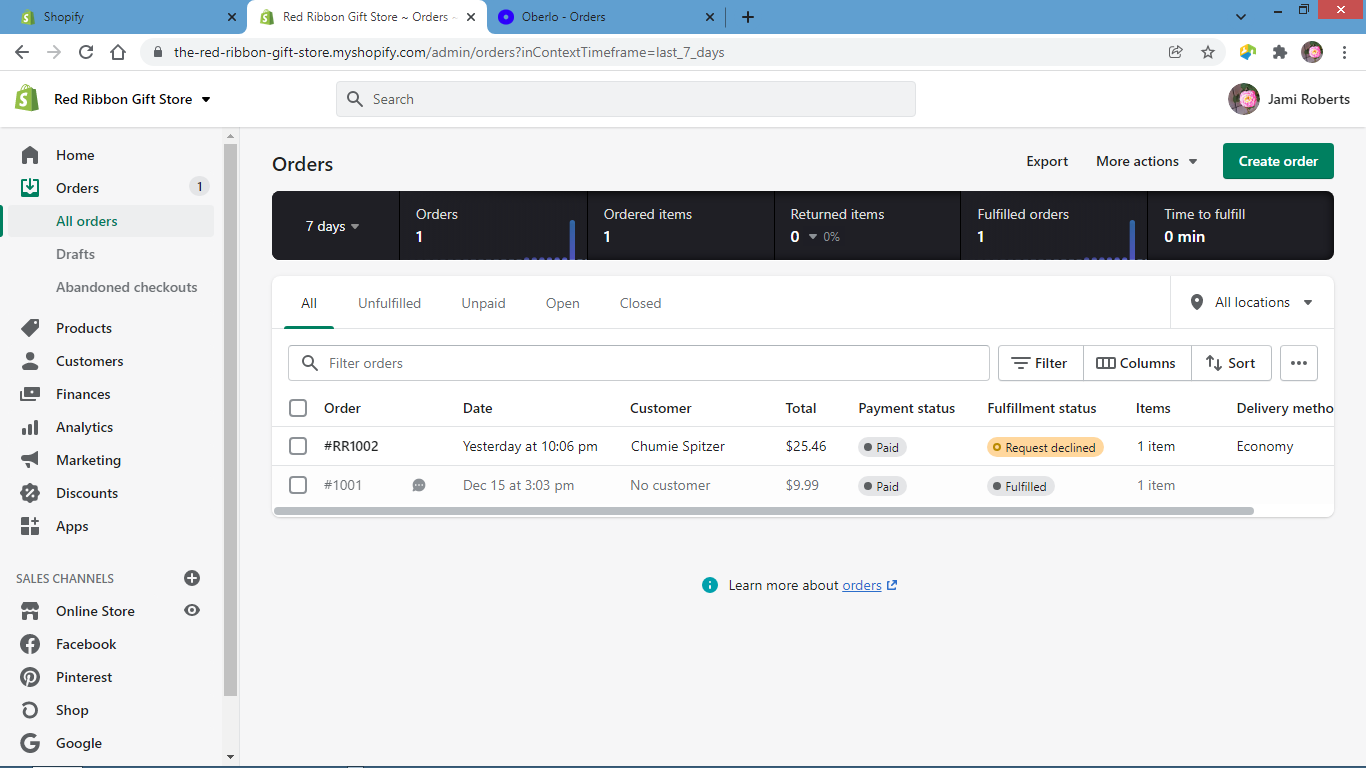Select checkbox for order #RR1002
The image size is (1366, 768).
pyautogui.click(x=298, y=446)
